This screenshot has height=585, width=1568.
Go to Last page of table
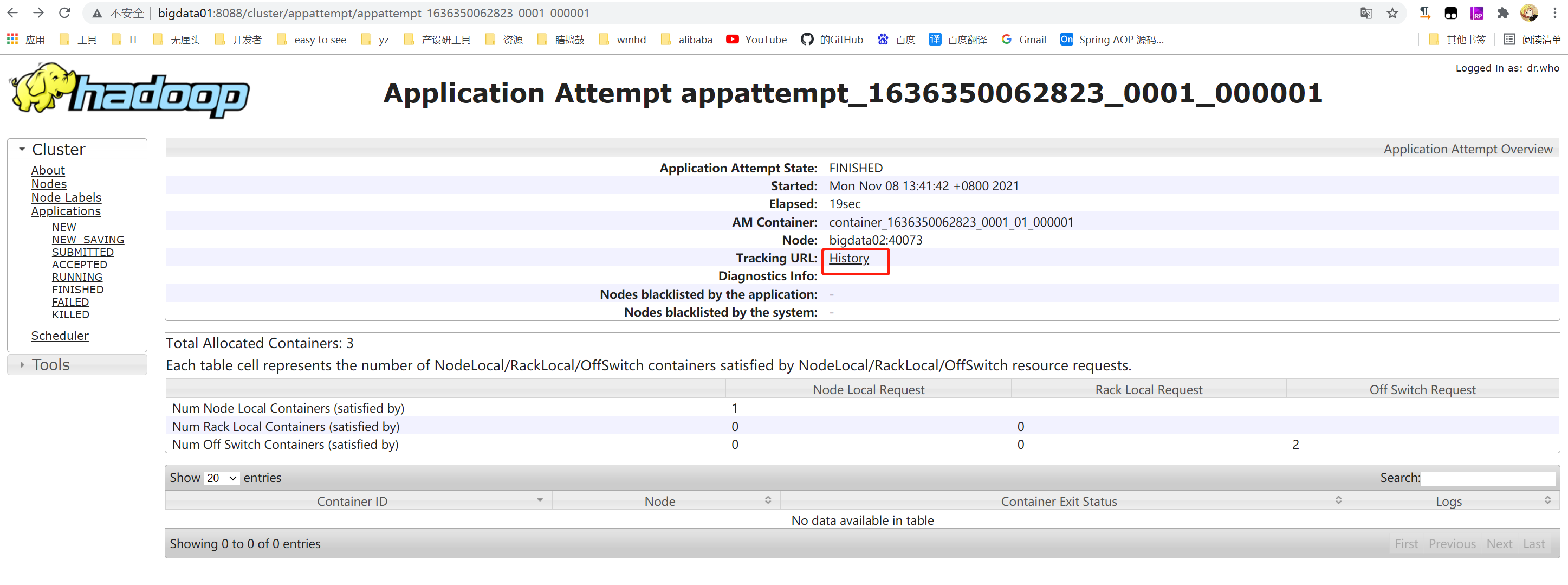pyautogui.click(x=1533, y=544)
